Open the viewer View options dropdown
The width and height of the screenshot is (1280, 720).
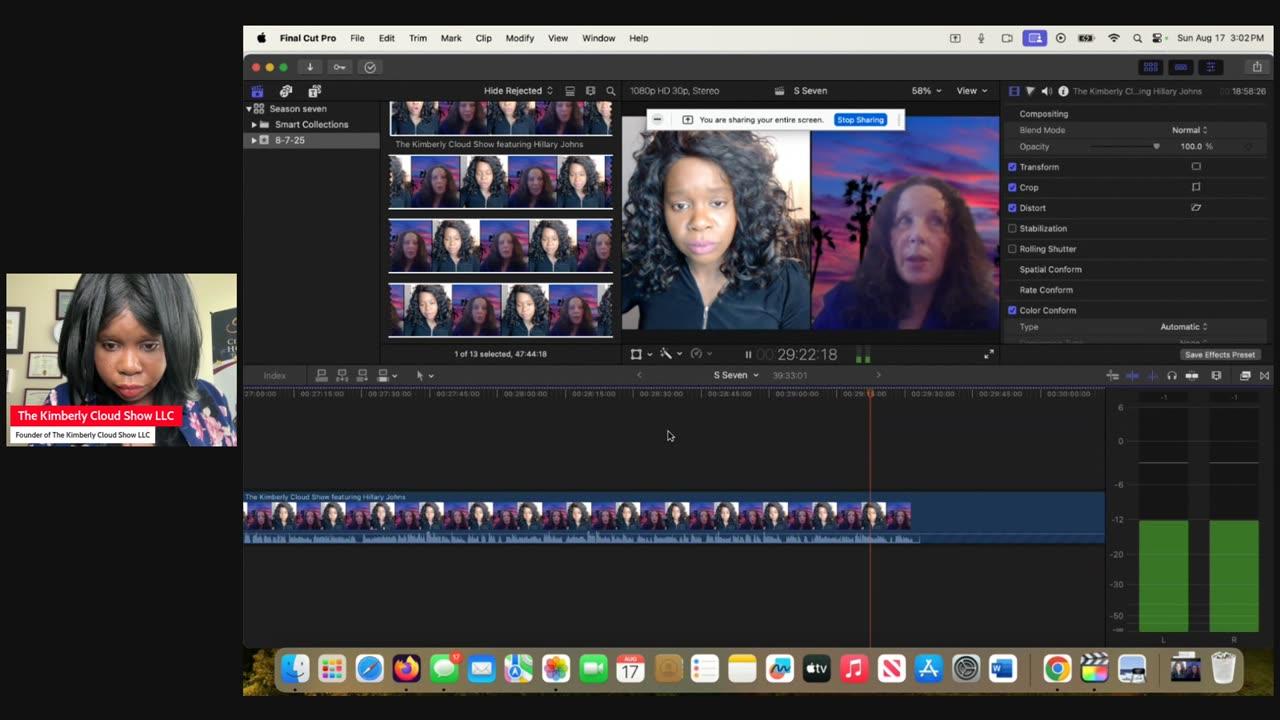pos(972,91)
